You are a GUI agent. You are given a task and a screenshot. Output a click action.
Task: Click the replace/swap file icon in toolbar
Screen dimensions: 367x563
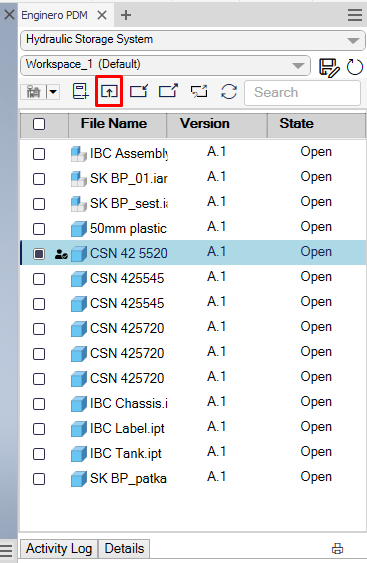pos(199,91)
